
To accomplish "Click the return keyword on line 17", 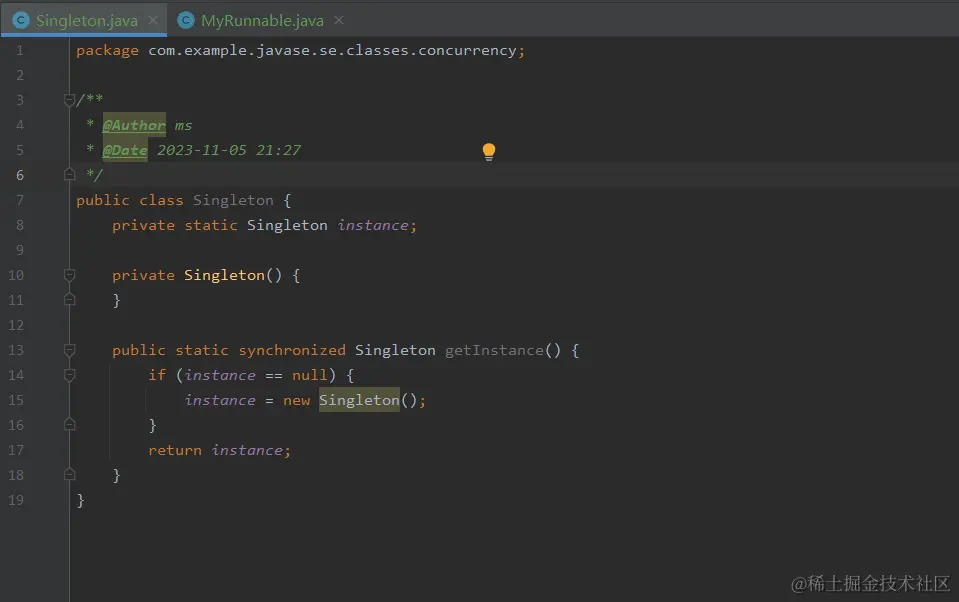I will 174,450.
